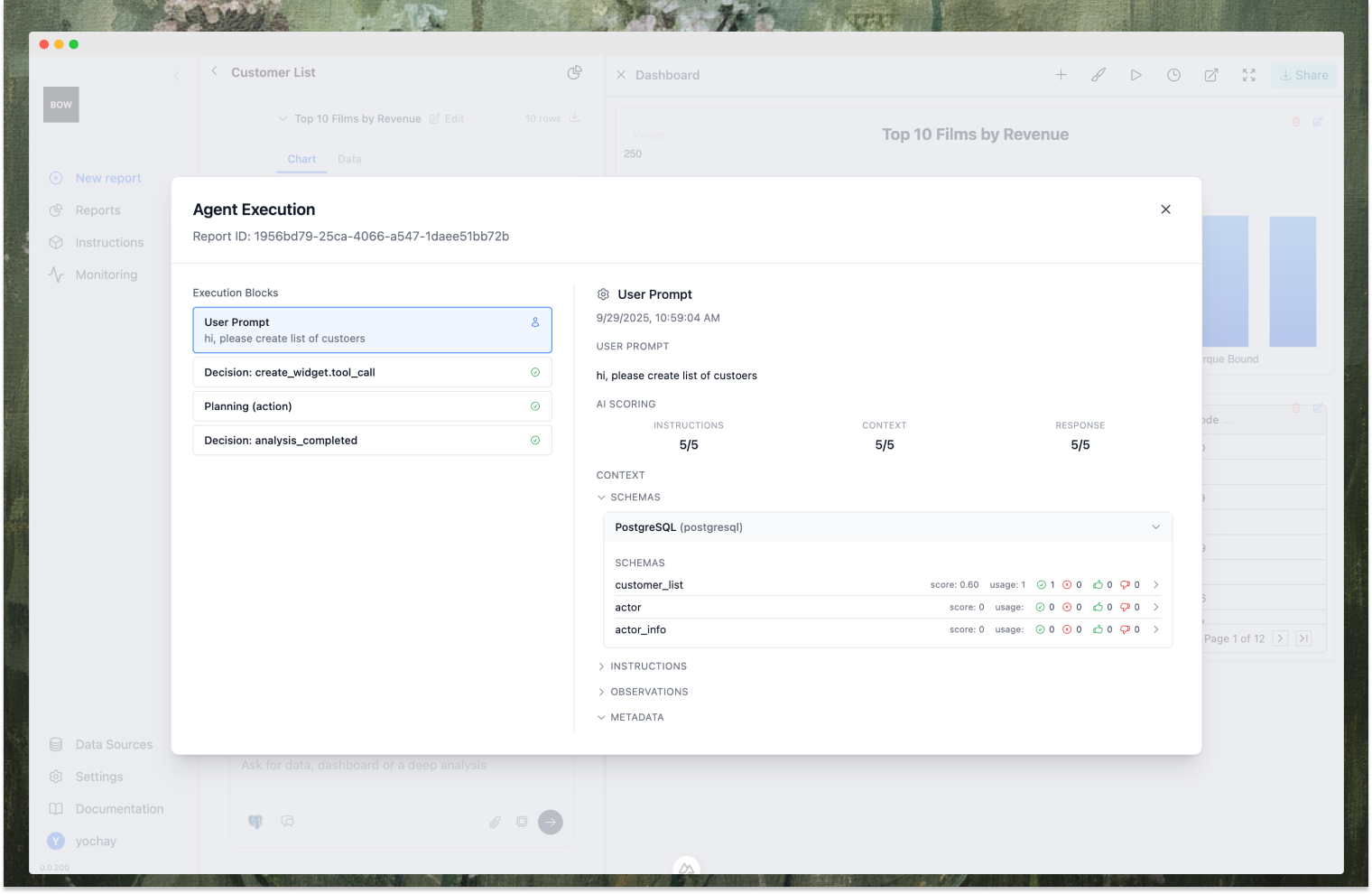
Task: Click the paintbrush edit icon on the Dashboard toolbar
Action: click(1099, 75)
